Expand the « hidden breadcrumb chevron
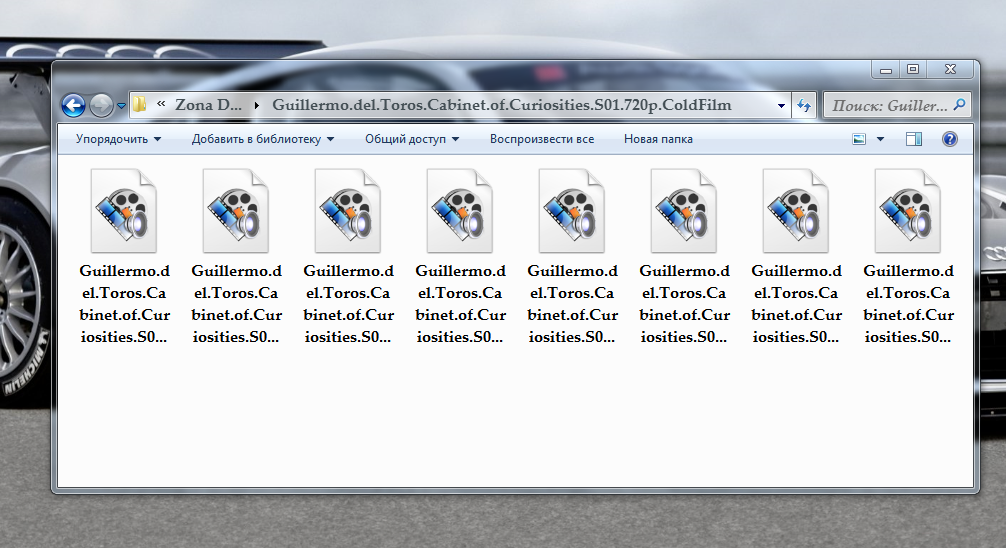 [x=161, y=104]
